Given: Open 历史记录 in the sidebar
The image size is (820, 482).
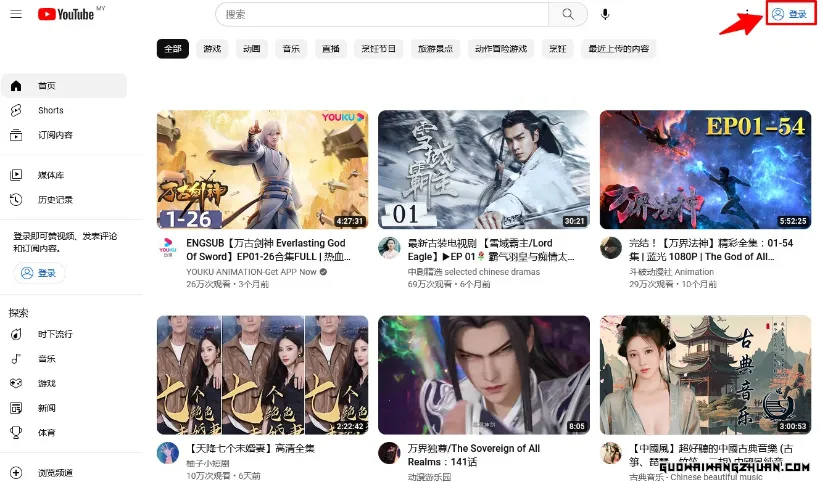Looking at the screenshot, I should tap(64, 200).
